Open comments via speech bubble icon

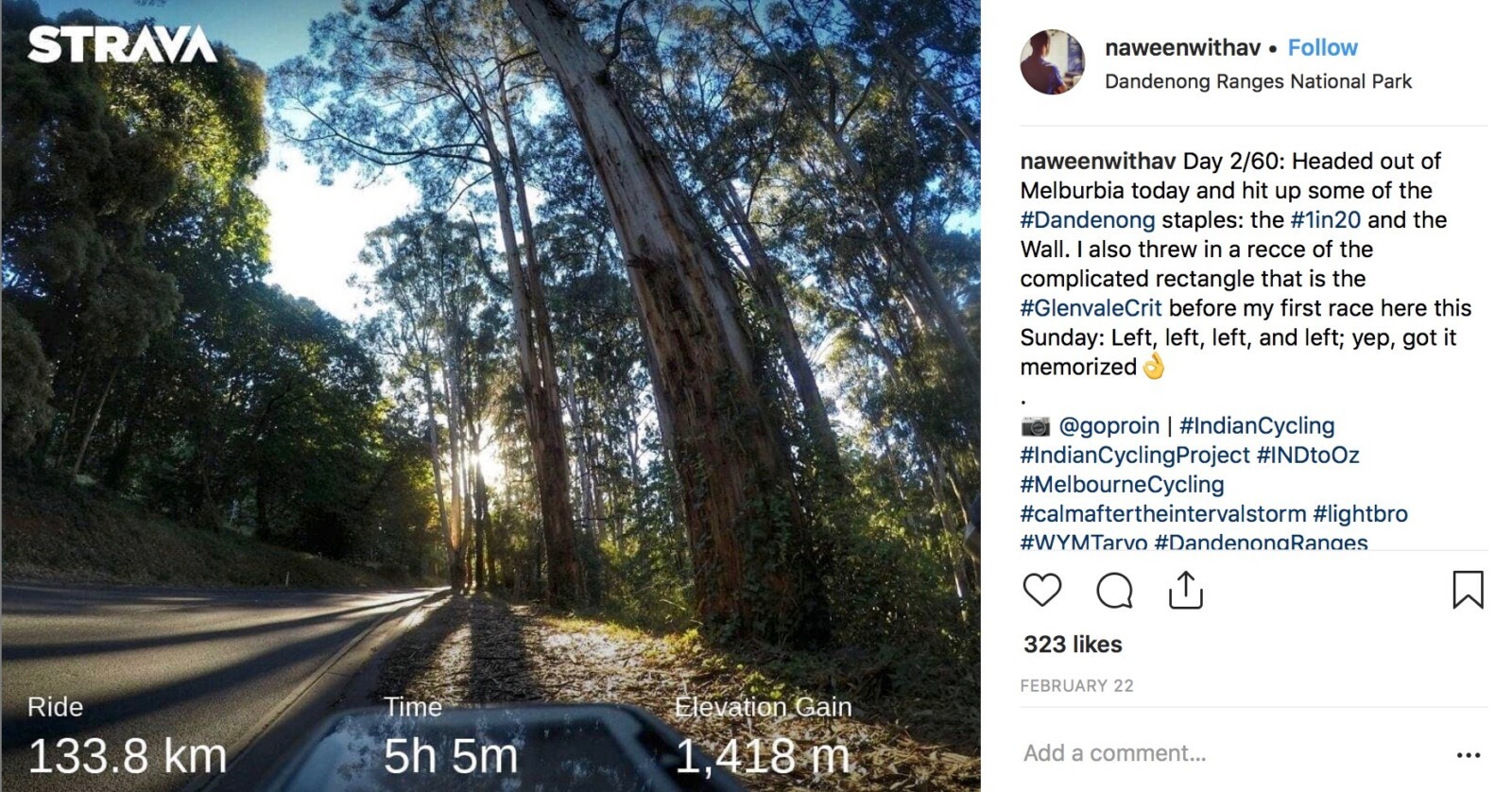pos(1114,591)
